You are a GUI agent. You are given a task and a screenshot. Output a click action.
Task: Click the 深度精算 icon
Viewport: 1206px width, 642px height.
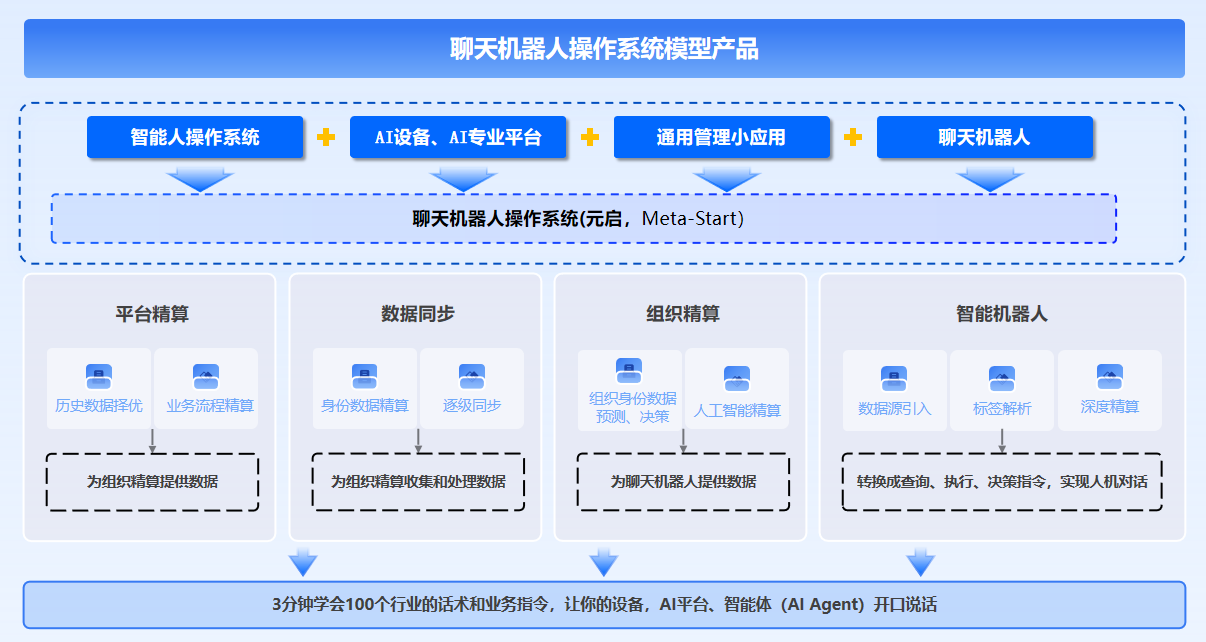(1109, 377)
